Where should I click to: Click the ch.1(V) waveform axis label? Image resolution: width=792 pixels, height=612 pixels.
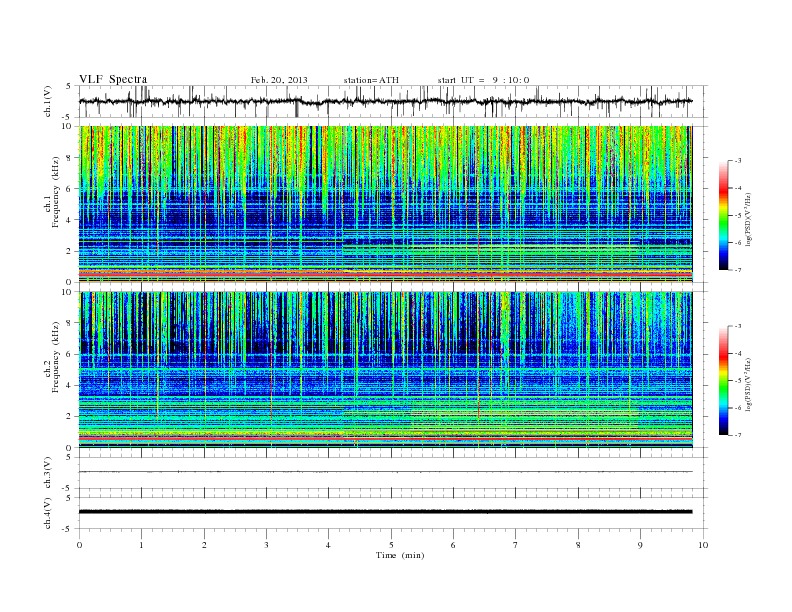(x=47, y=101)
